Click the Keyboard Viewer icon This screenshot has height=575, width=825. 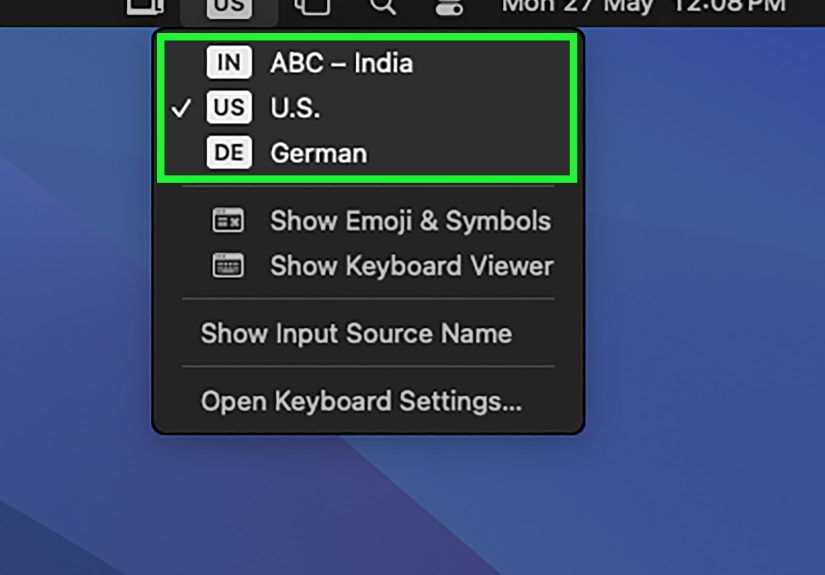point(228,265)
